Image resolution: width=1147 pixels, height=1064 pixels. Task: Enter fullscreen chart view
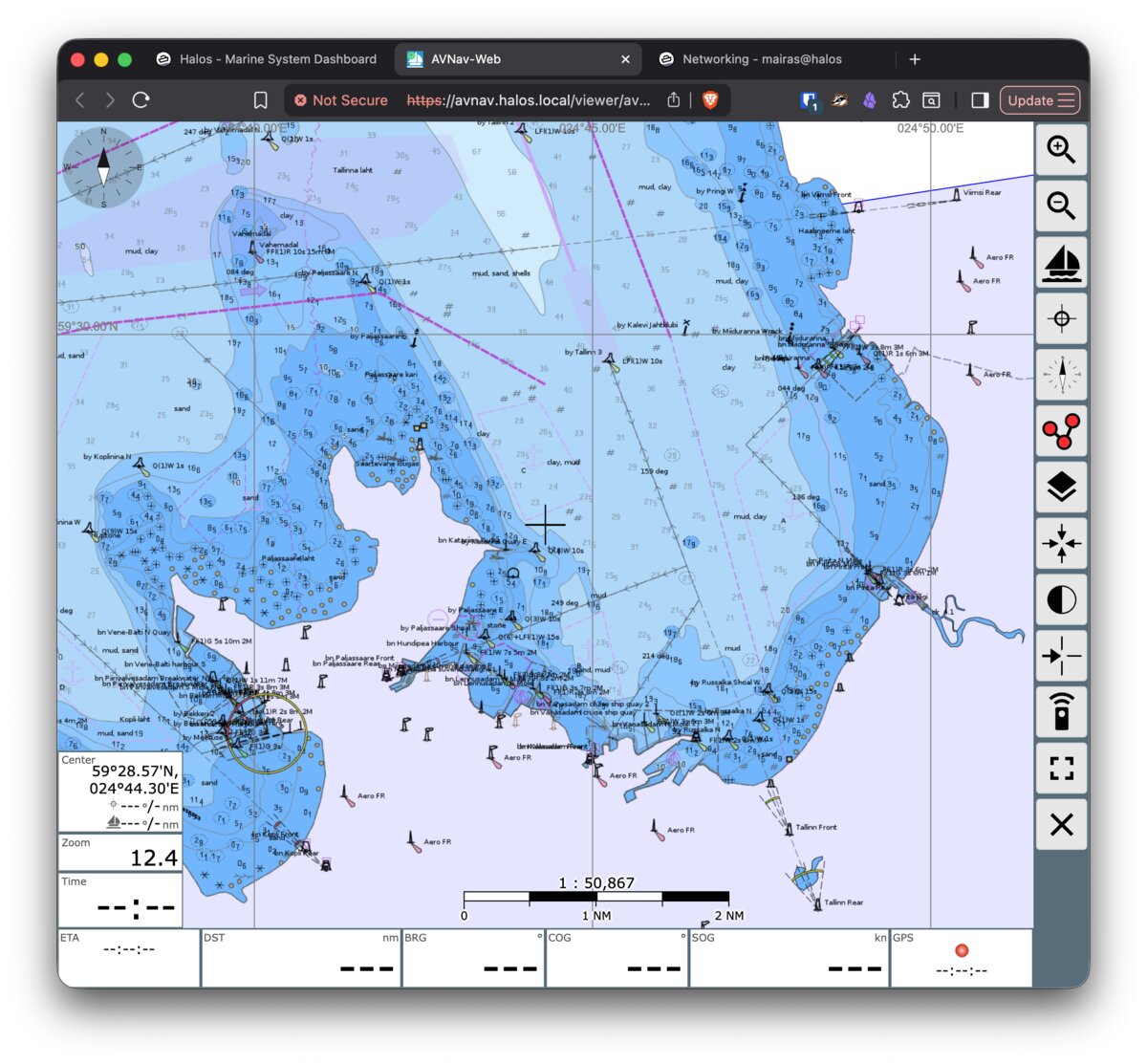pos(1061,769)
